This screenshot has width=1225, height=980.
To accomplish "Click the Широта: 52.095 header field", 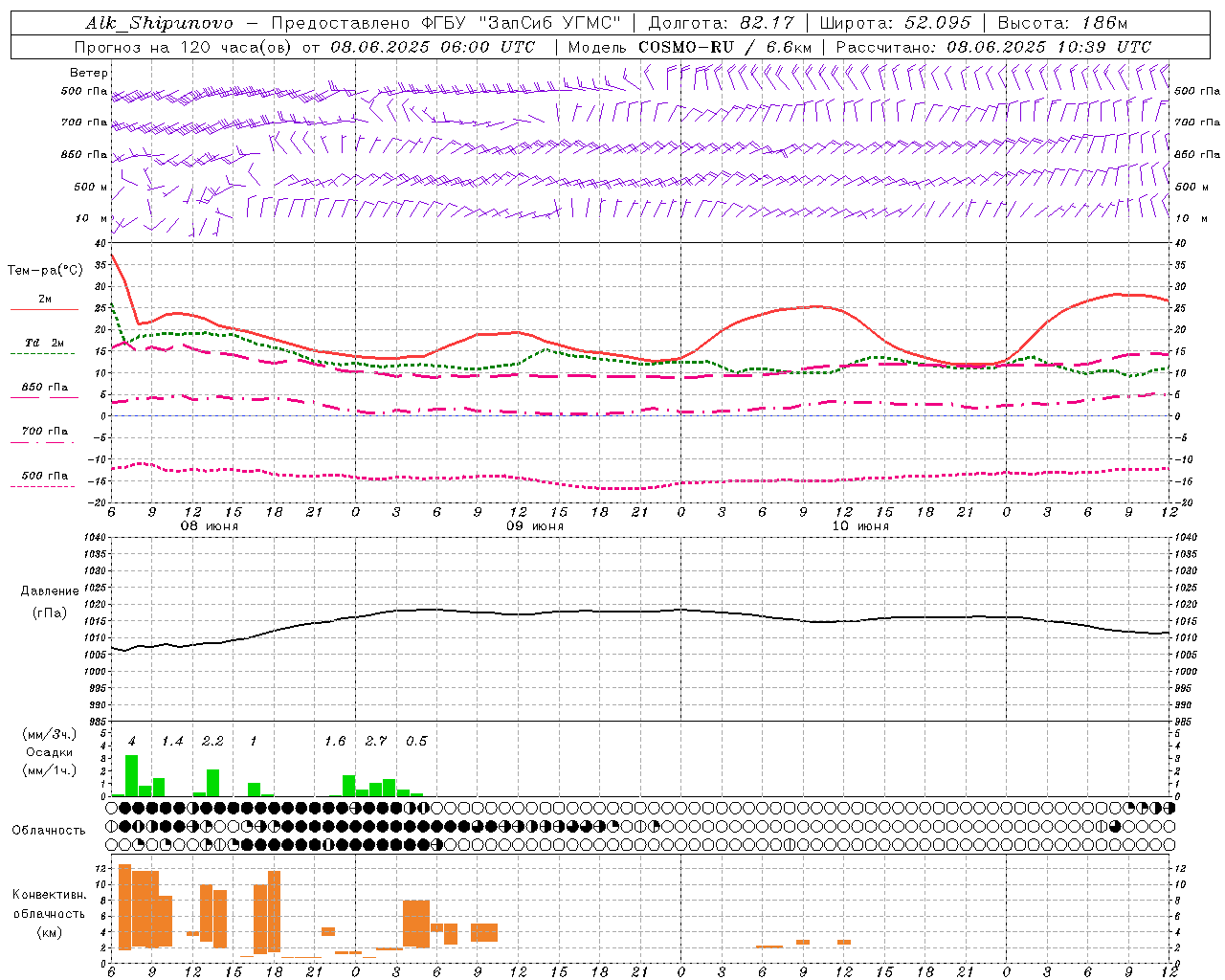I will pyautogui.click(x=896, y=23).
